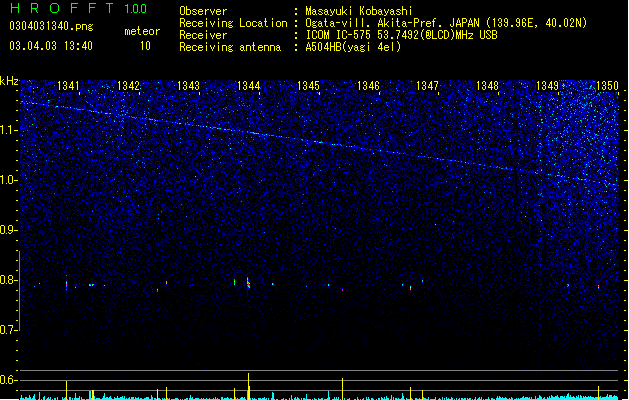Click the 0304031340.png filename text

(x=51, y=26)
